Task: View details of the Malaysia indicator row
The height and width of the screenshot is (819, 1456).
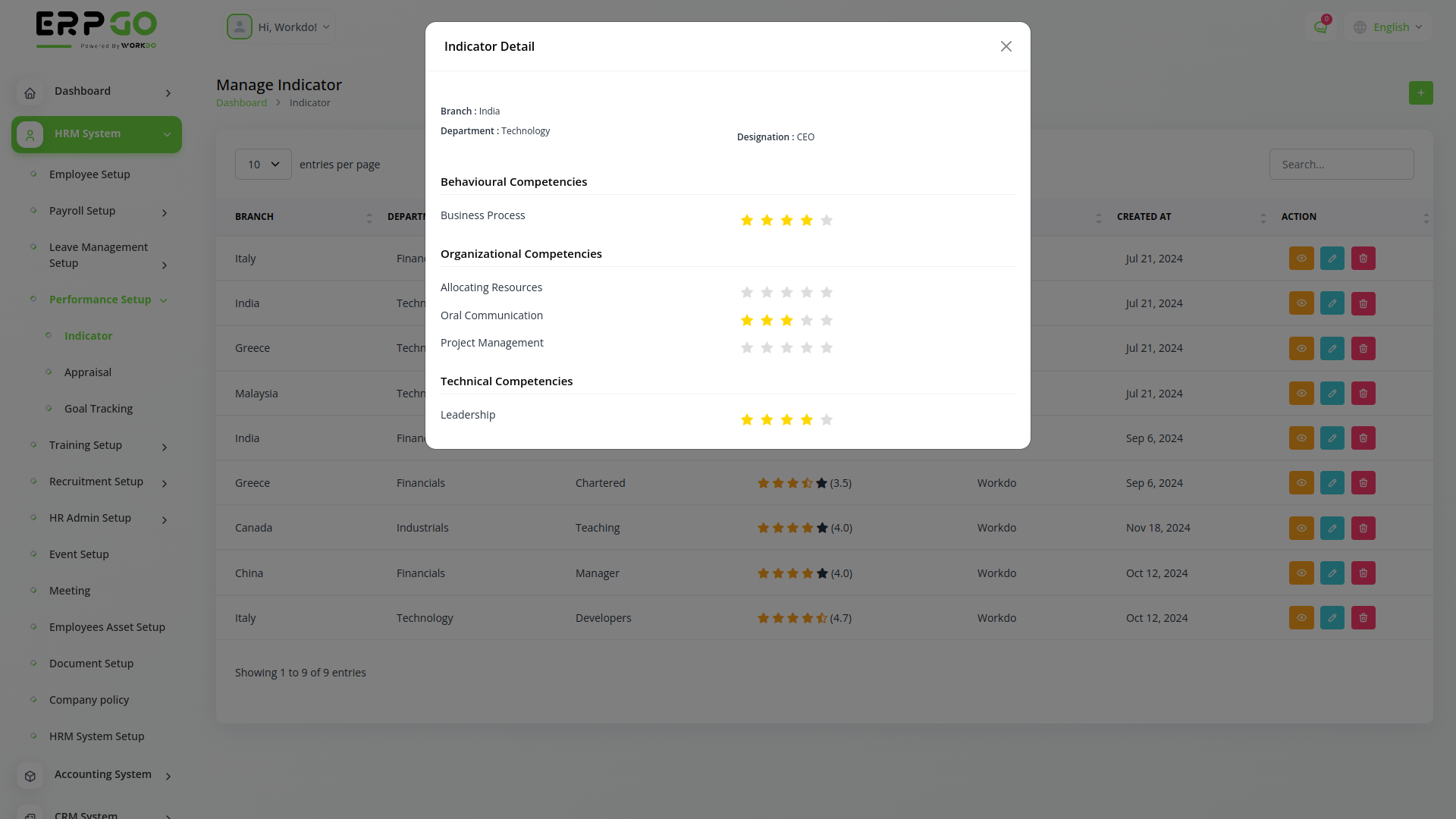Action: coord(1301,393)
